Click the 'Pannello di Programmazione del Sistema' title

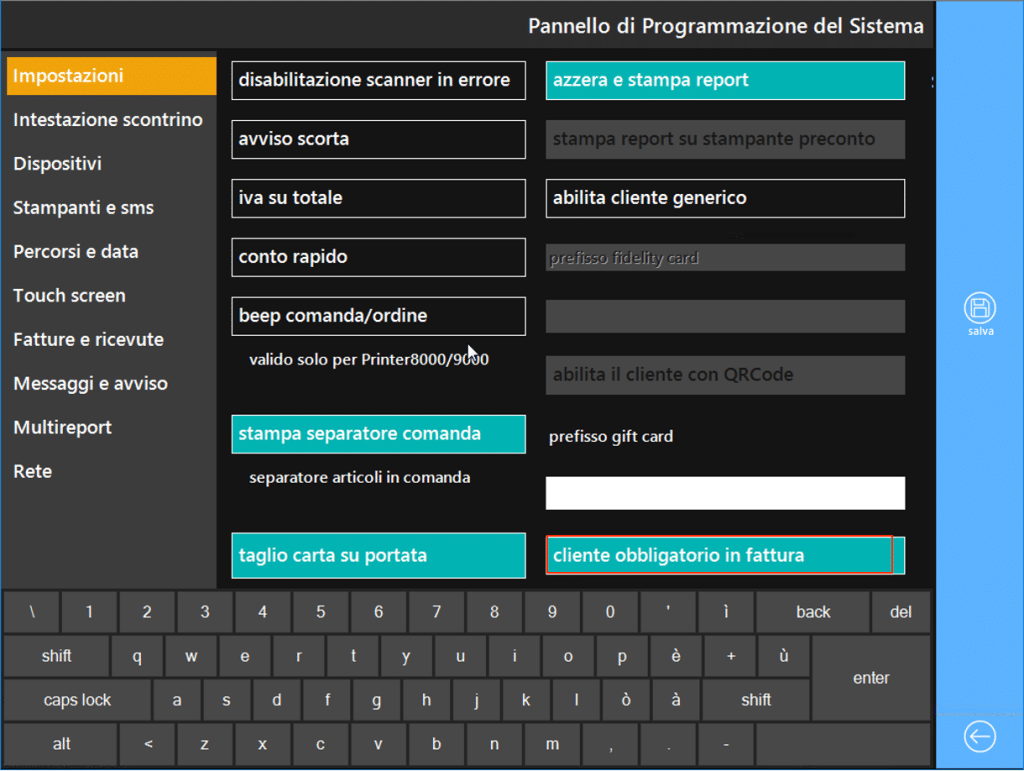pyautogui.click(x=726, y=26)
